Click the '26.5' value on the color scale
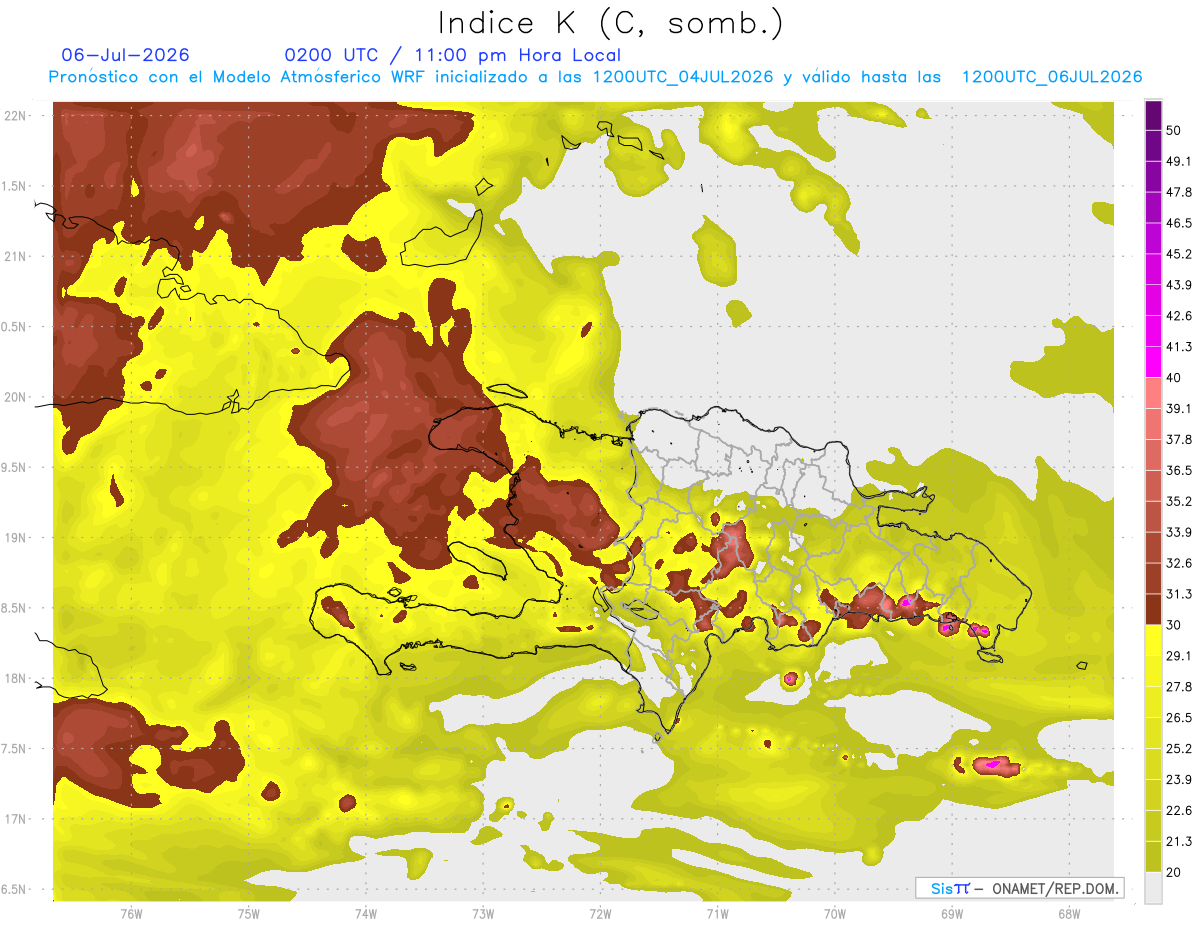The width and height of the screenshot is (1200, 927). pyautogui.click(x=1179, y=718)
